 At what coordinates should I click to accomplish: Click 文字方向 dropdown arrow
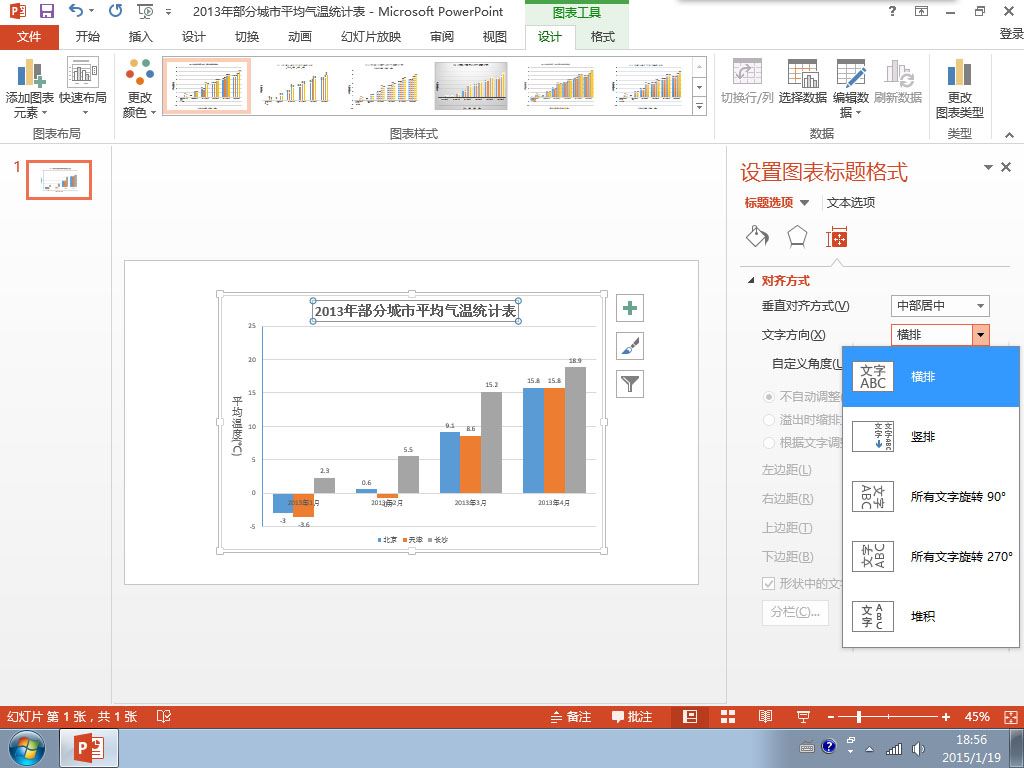(x=980, y=335)
